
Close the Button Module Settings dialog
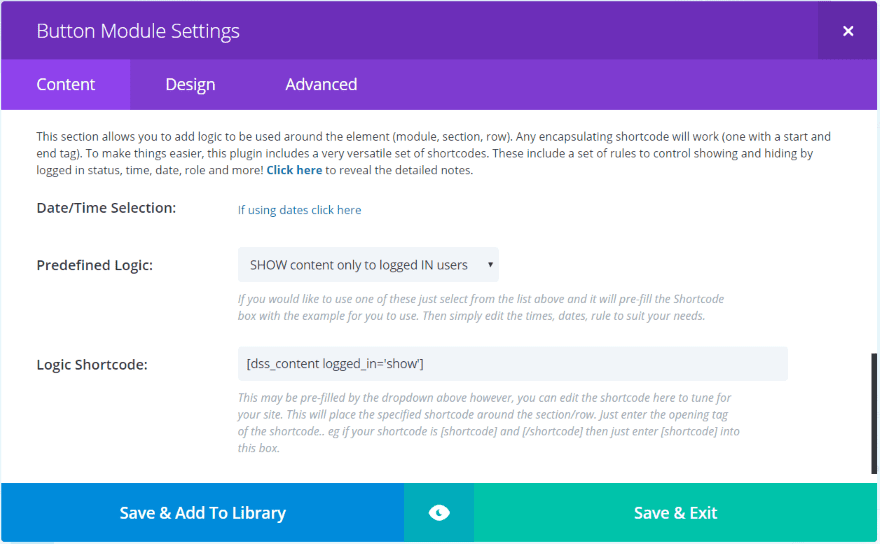click(848, 31)
